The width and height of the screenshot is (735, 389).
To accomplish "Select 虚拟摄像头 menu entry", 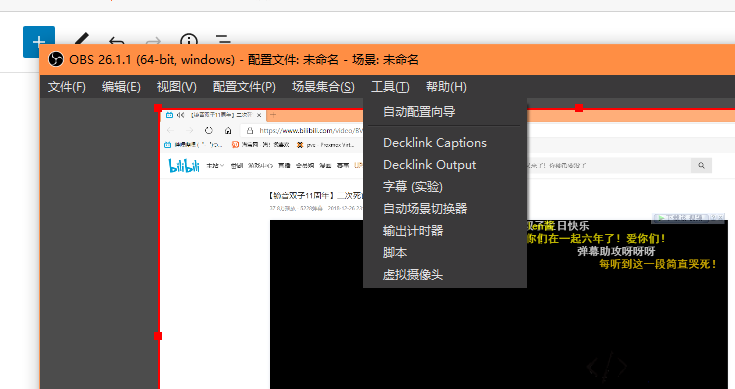I will tap(445, 275).
